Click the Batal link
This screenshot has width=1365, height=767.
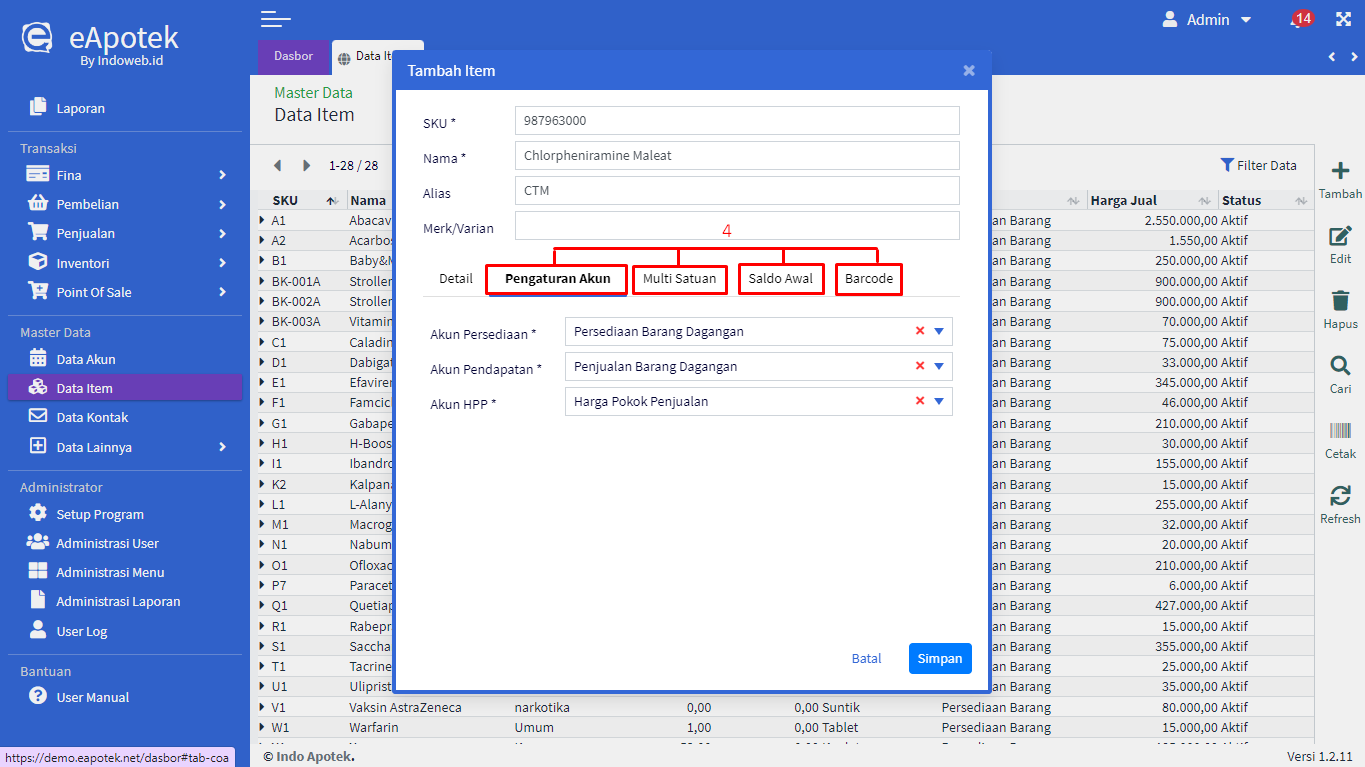click(x=866, y=658)
